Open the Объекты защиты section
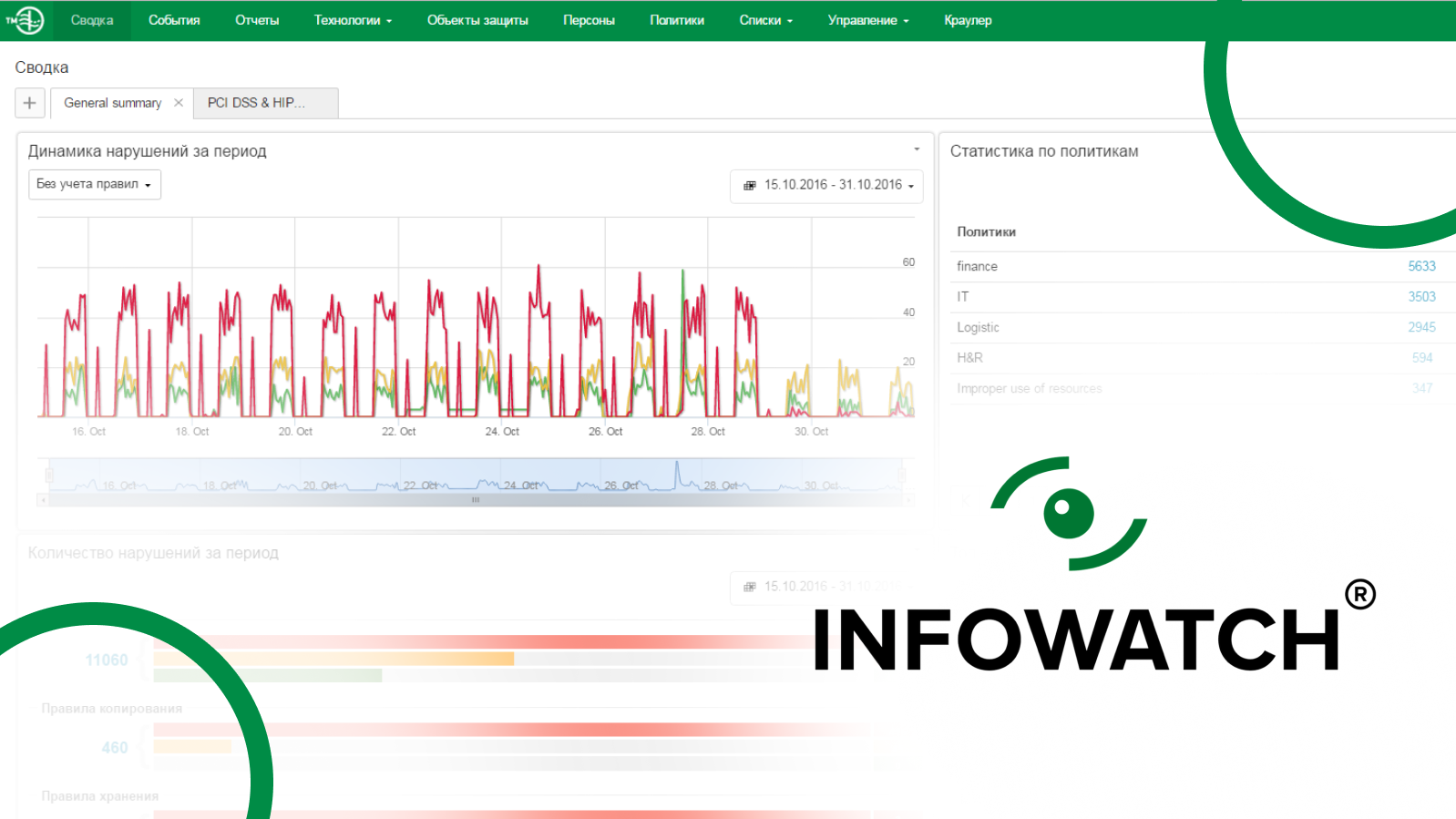Screen dimensions: 1456x819 pos(477,20)
